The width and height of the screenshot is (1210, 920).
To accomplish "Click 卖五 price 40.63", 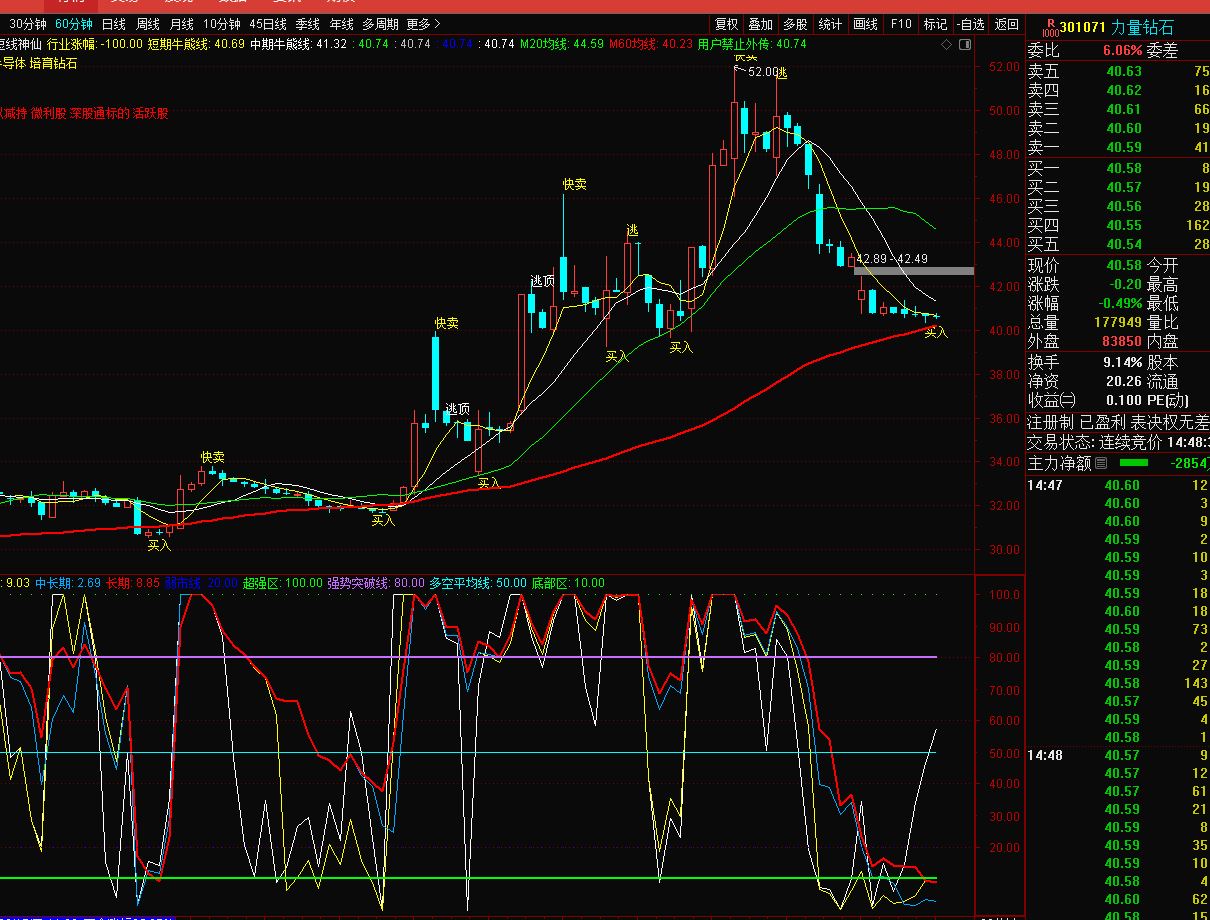I will pos(1123,71).
